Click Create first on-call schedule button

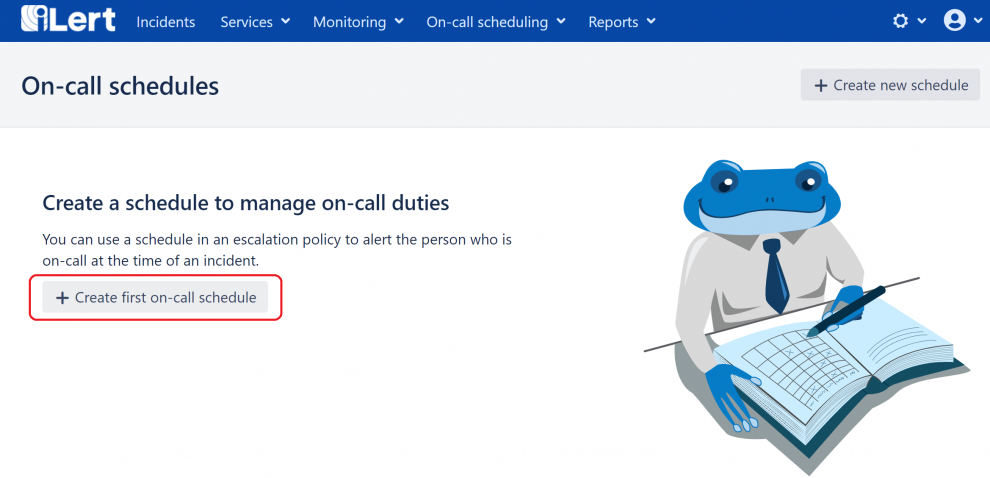[x=155, y=297]
